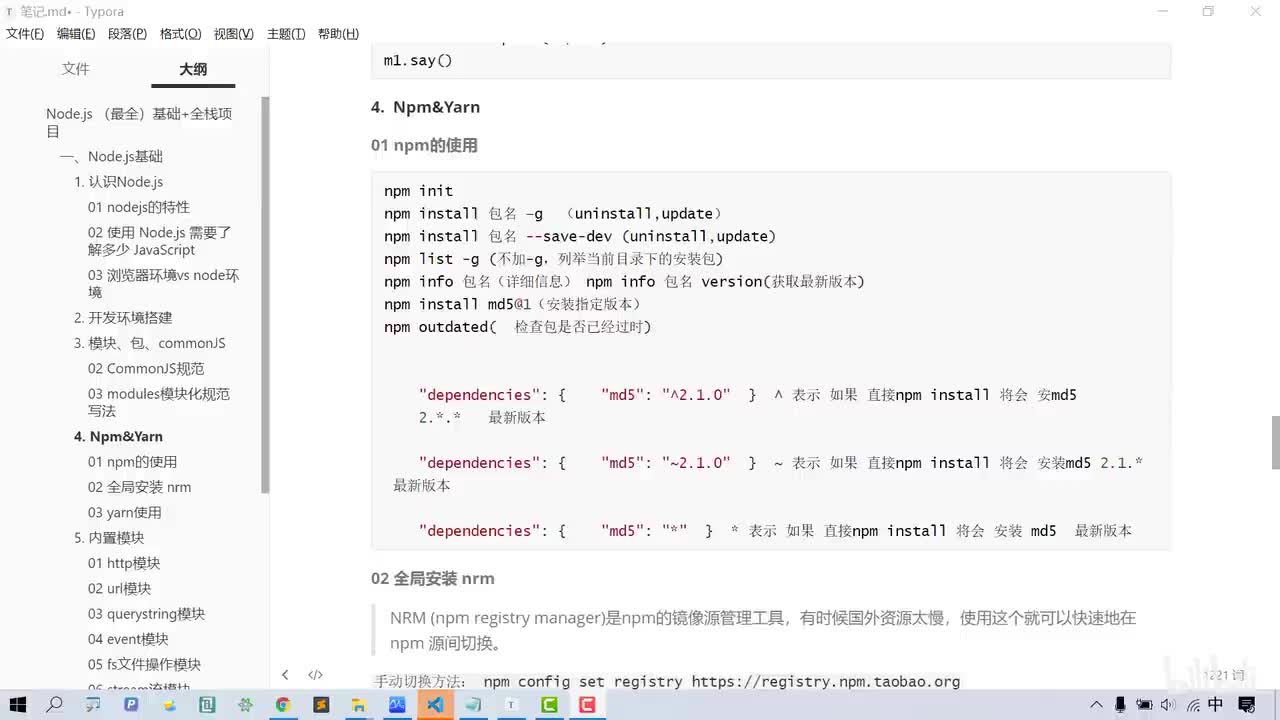1280x720 pixels.
Task: Show hidden system tray icons
Action: pos(1098,705)
